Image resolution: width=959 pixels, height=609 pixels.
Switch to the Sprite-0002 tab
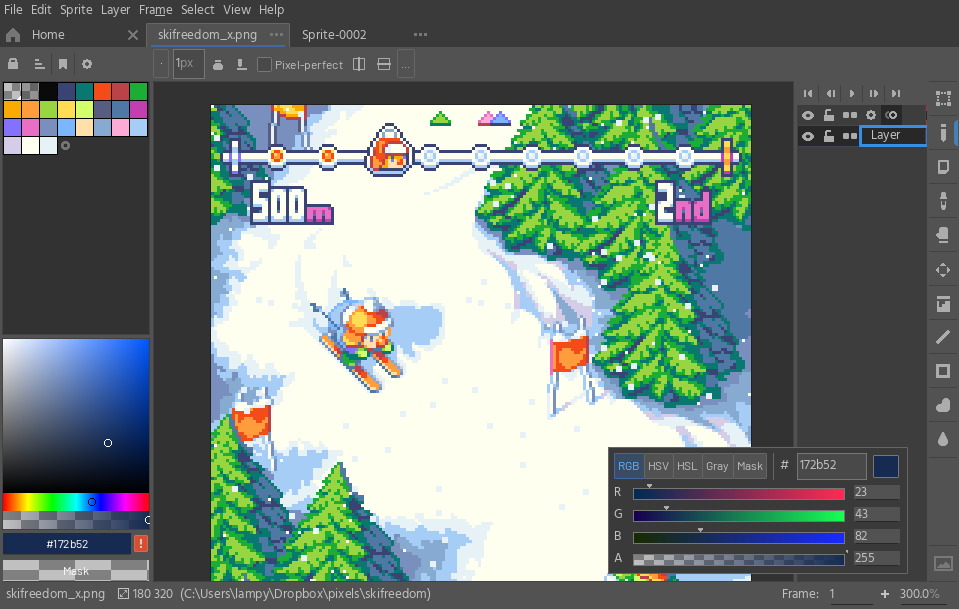click(x=334, y=35)
